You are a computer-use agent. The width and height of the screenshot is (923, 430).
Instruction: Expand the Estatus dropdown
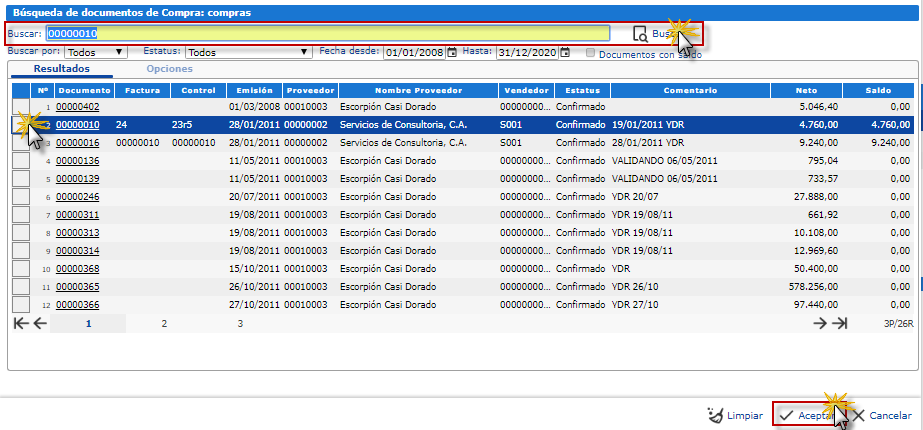[248, 52]
